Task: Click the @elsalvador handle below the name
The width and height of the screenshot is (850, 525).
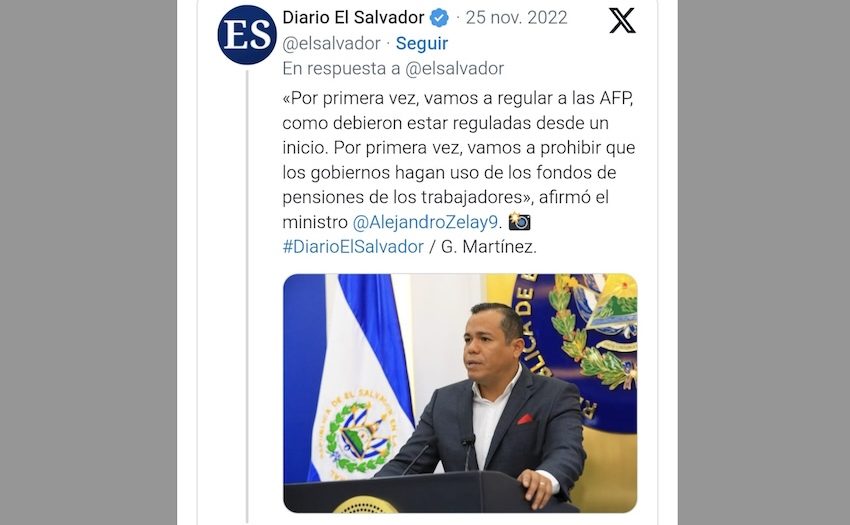Action: (x=331, y=43)
